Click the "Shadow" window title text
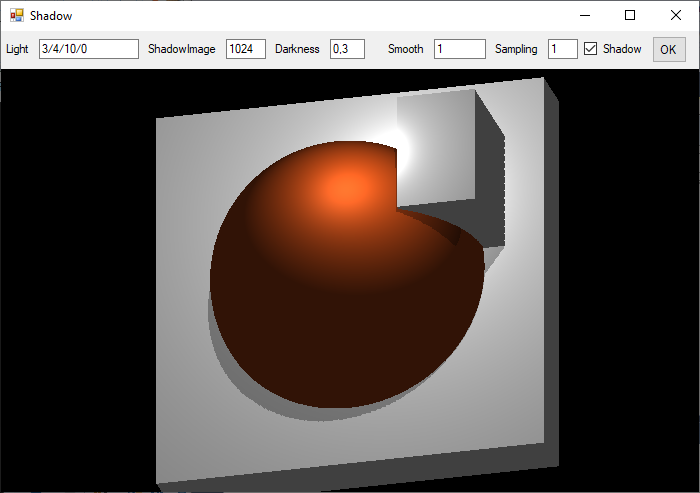Image resolution: width=700 pixels, height=493 pixels. pos(51,16)
